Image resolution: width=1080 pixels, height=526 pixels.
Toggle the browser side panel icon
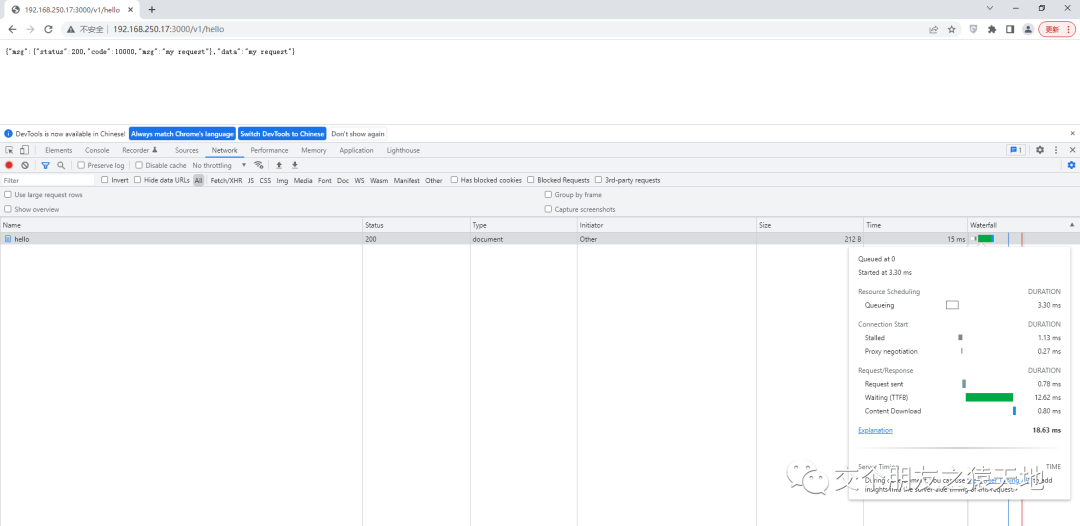[x=1010, y=30]
